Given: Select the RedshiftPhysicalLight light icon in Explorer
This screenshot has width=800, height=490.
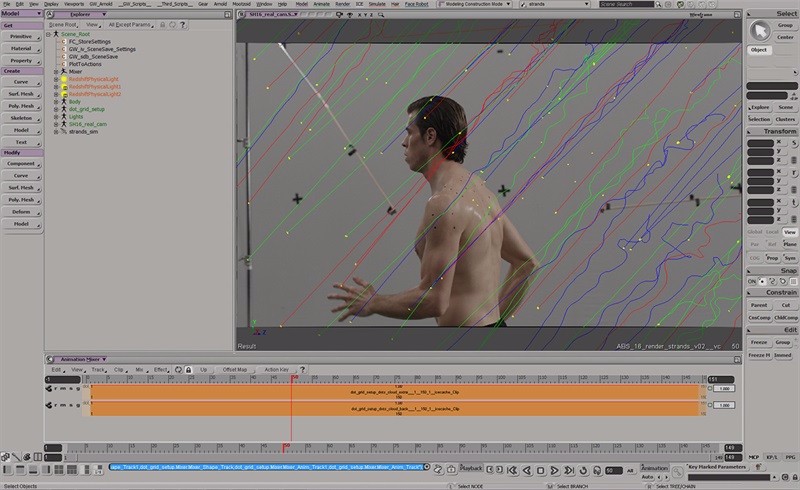Looking at the screenshot, I should pyautogui.click(x=63, y=78).
